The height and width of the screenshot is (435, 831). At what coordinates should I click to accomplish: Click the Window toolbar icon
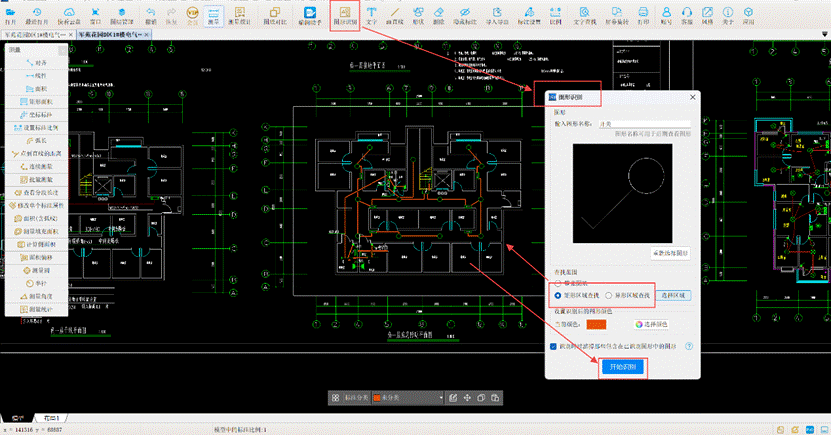click(95, 15)
